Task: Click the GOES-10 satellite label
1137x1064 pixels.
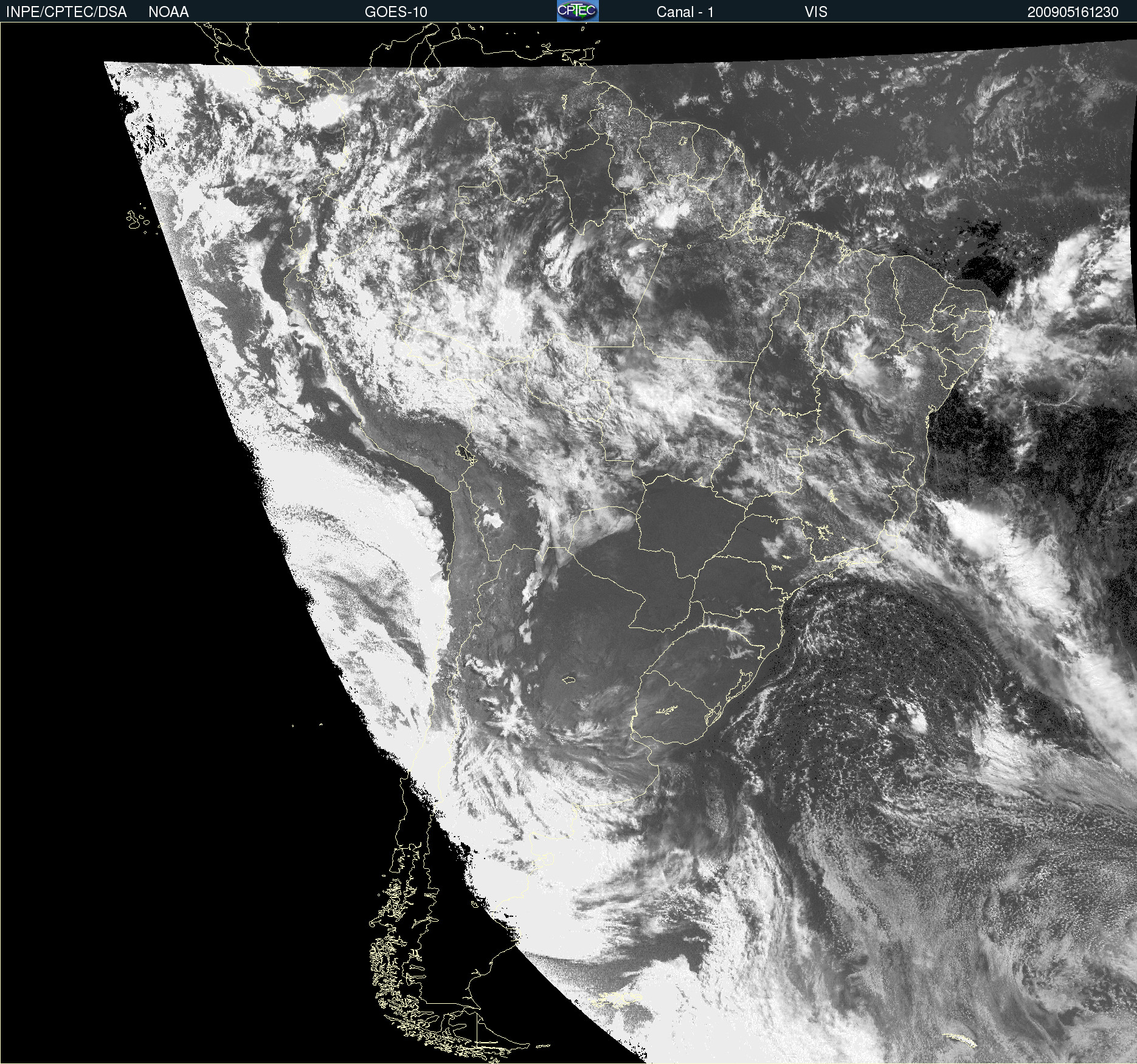Action: 396,12
